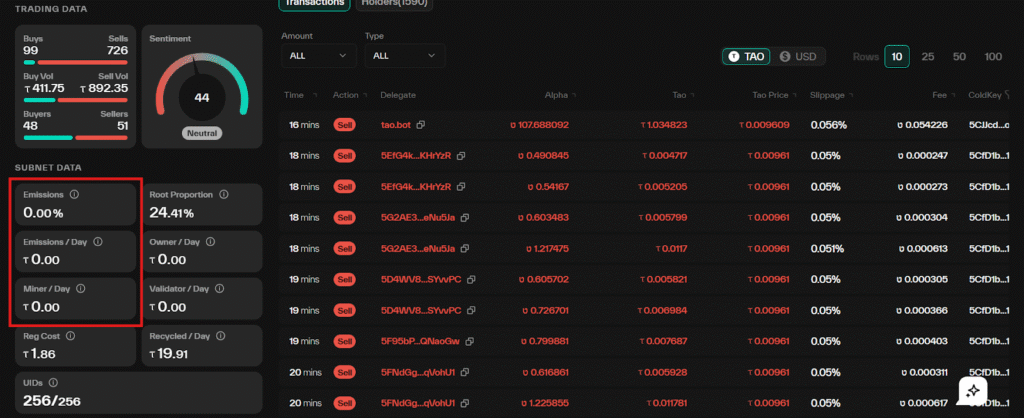1024x418 pixels.
Task: Show 100 rows per page
Action: (992, 57)
